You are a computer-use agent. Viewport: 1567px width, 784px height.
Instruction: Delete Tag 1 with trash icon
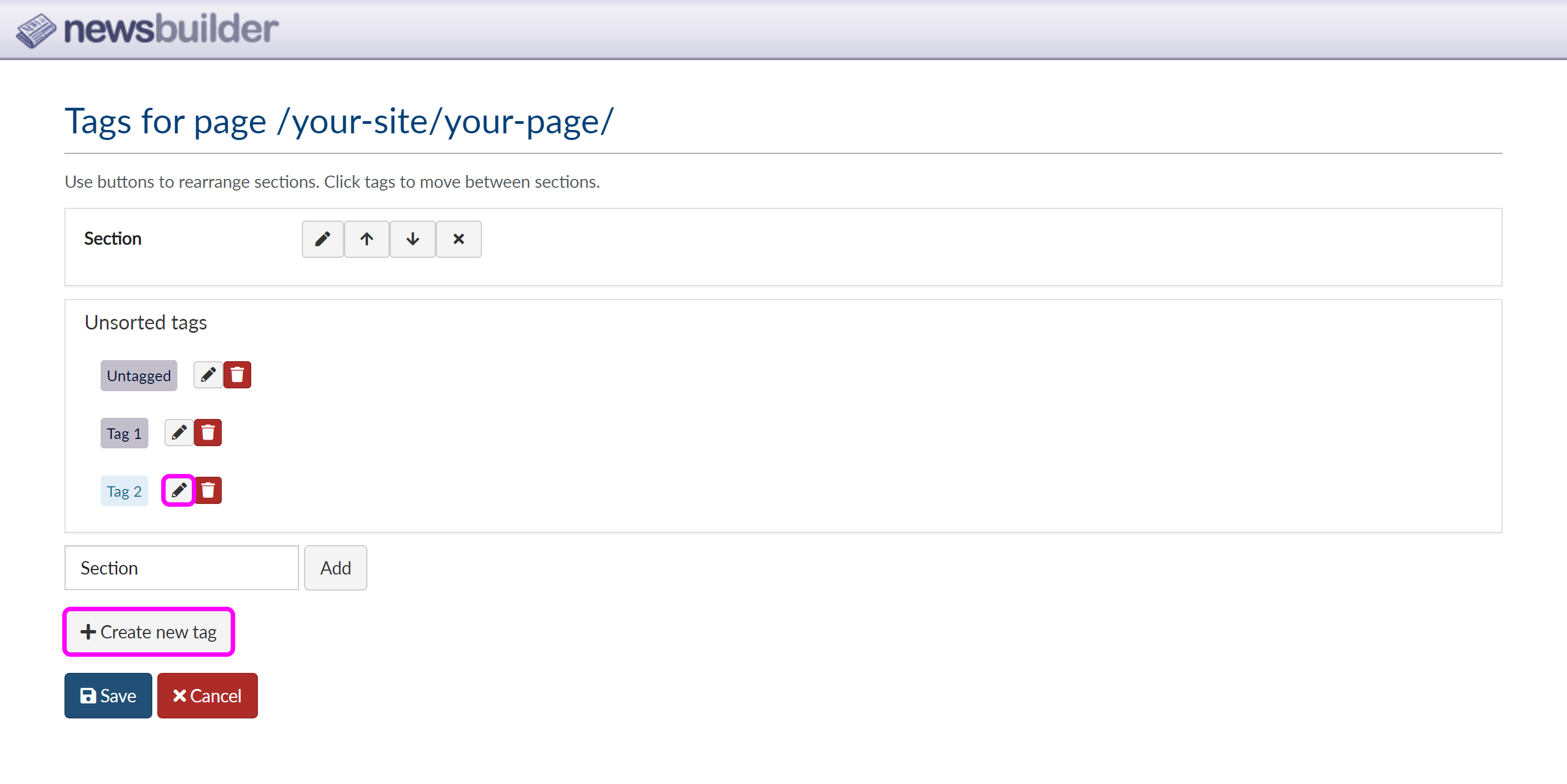click(208, 432)
